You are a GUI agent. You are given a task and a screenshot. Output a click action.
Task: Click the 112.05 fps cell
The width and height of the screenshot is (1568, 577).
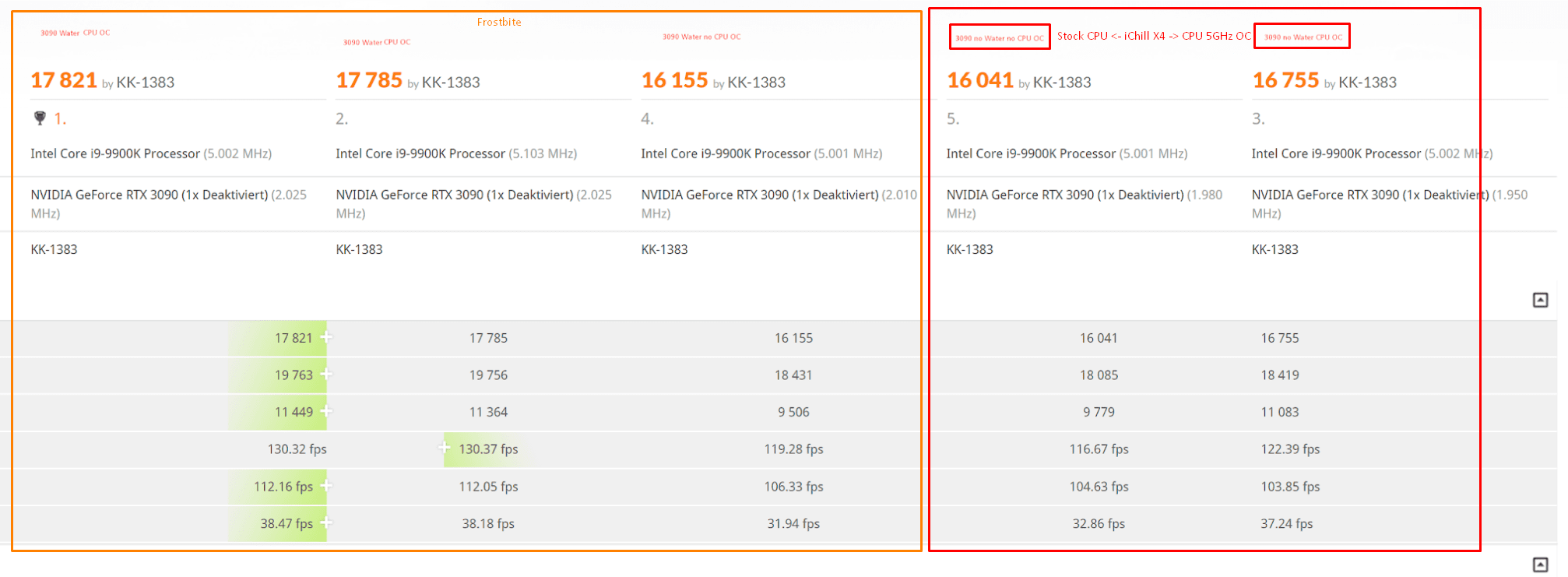tap(488, 486)
